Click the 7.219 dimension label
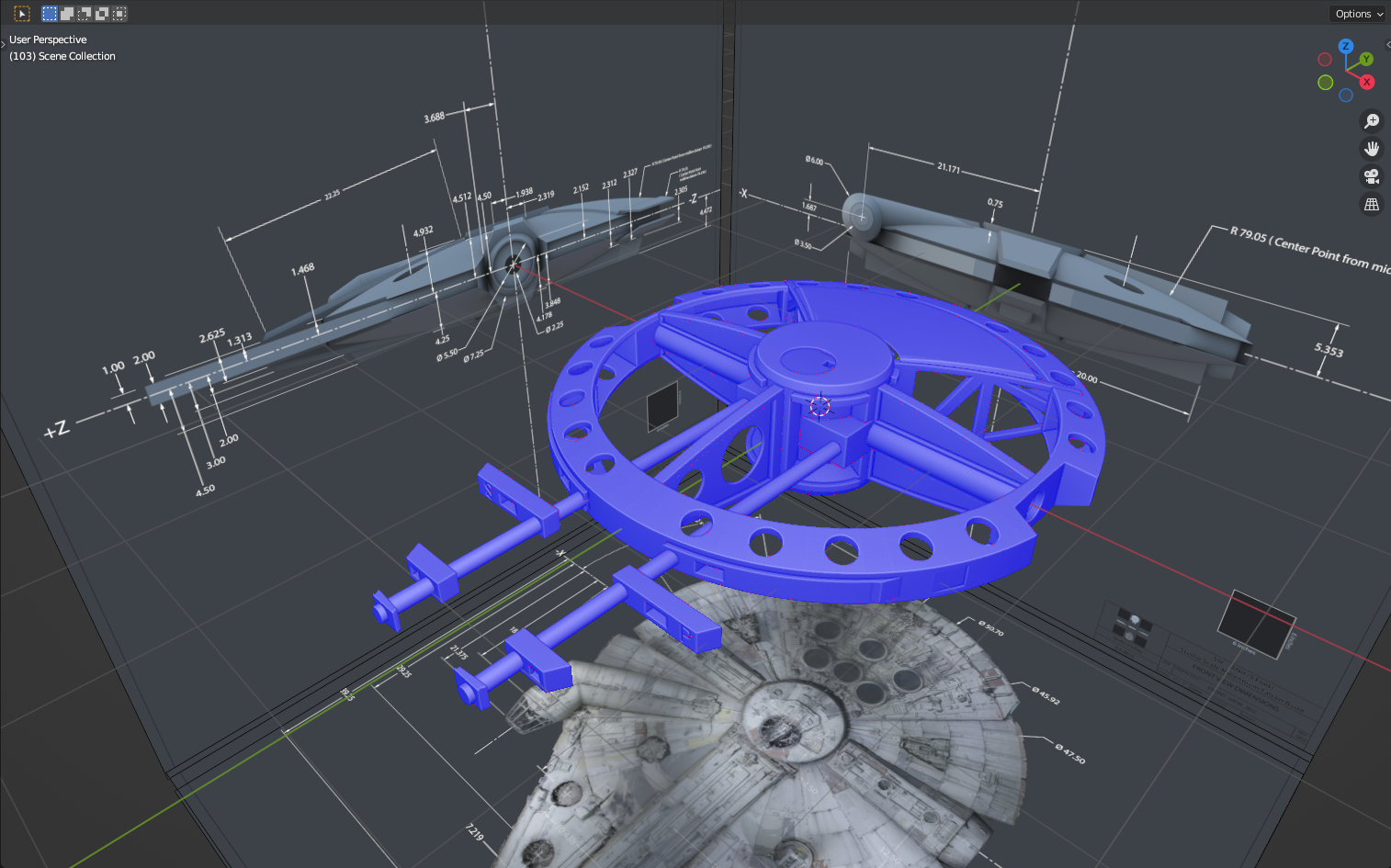 [474, 832]
